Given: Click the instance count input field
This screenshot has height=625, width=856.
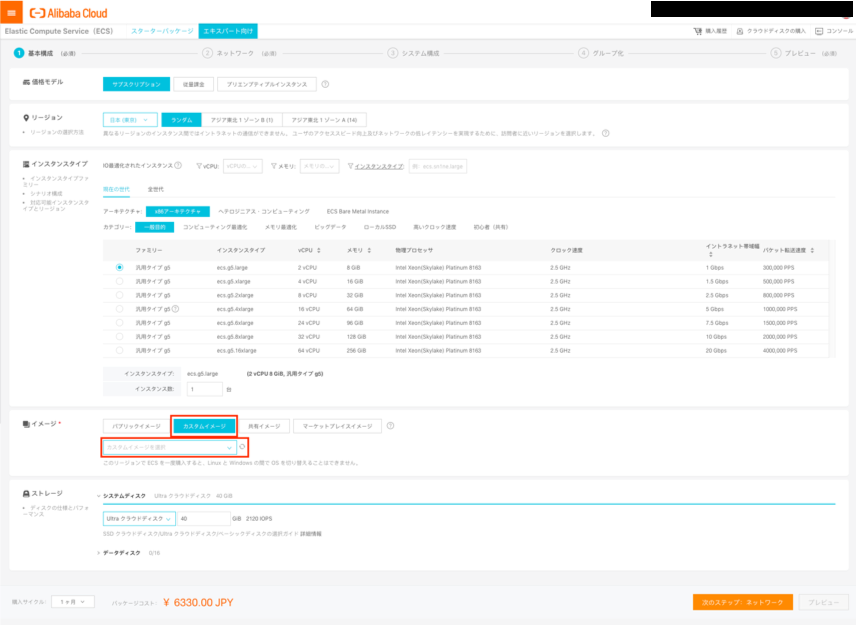Looking at the screenshot, I should [205, 389].
